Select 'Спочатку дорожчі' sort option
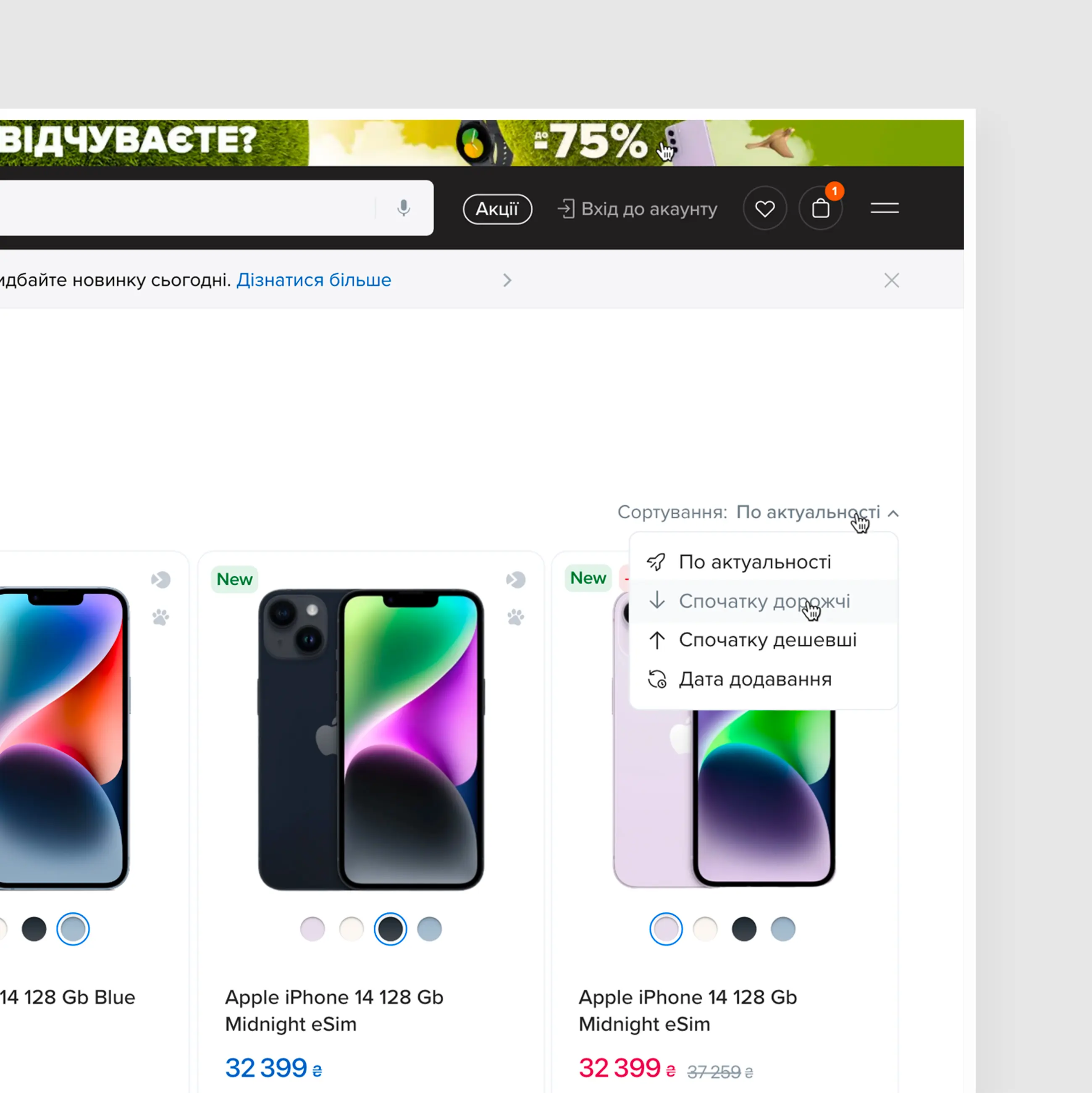Viewport: 1092px width, 1093px height. (x=764, y=601)
